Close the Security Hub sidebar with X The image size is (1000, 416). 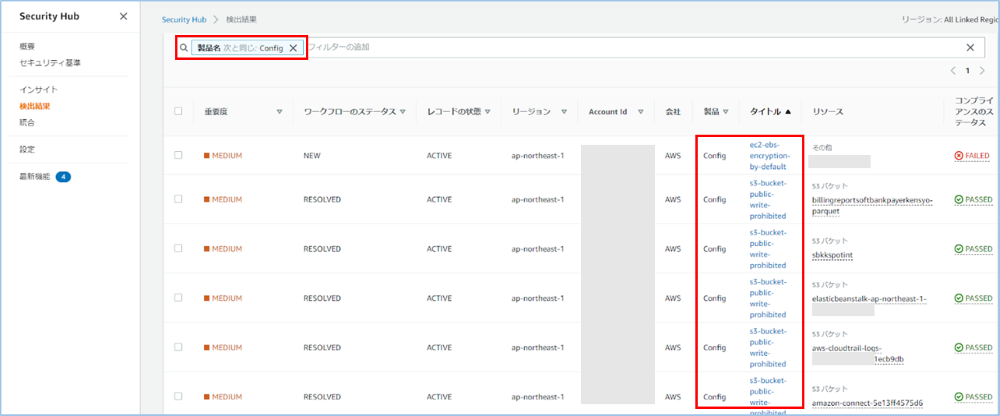coord(123,17)
